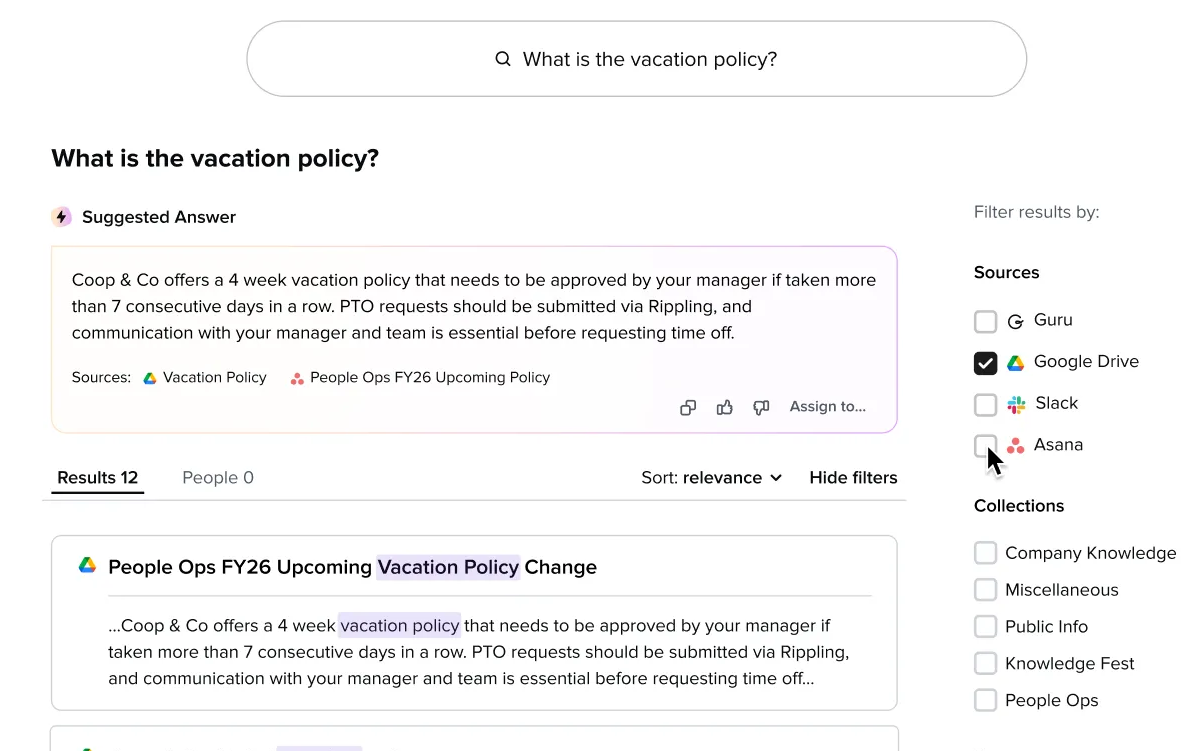
Task: Switch to the People 0 tab
Action: tap(218, 478)
